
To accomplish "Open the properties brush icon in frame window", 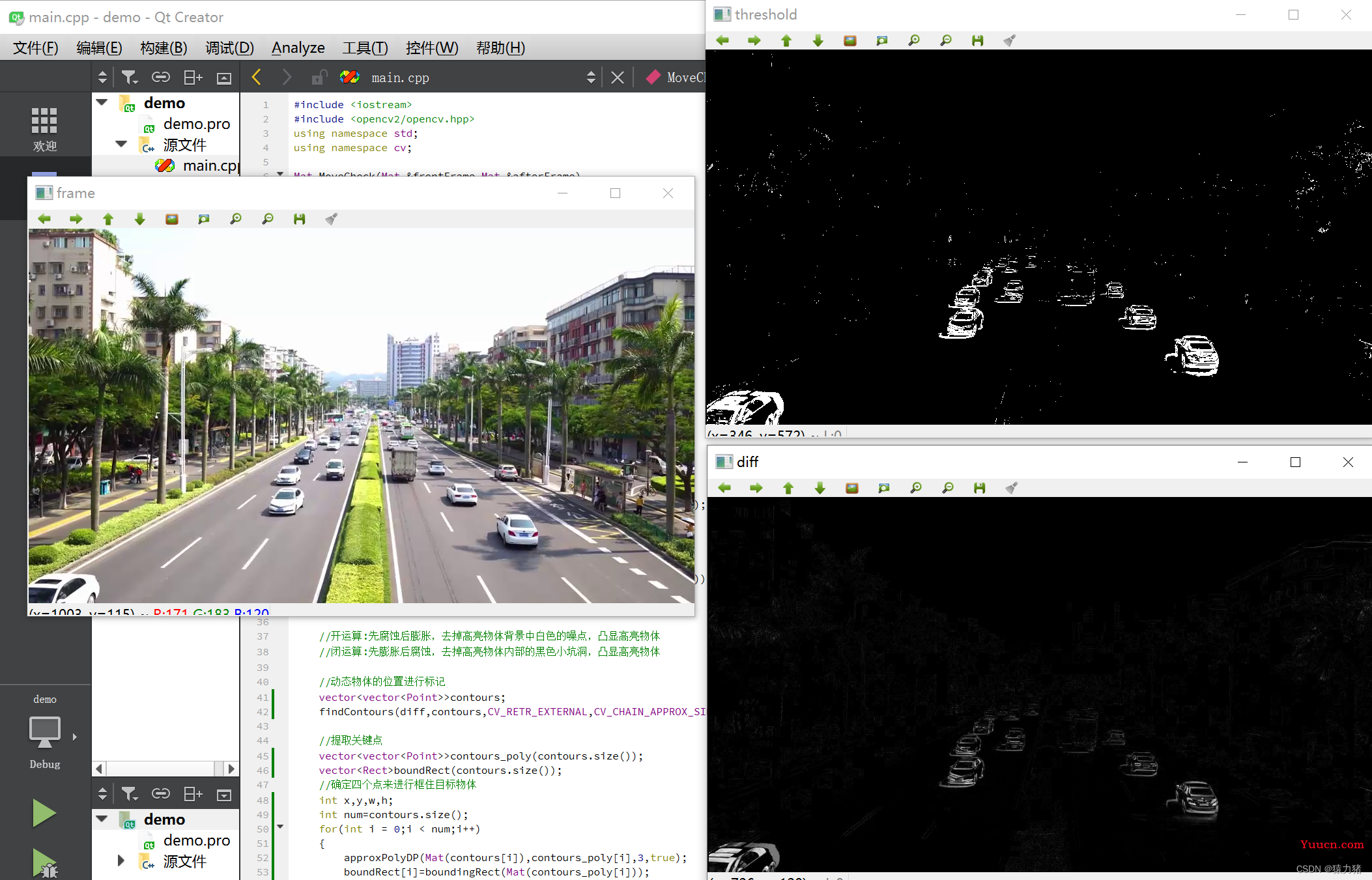I will [x=331, y=219].
